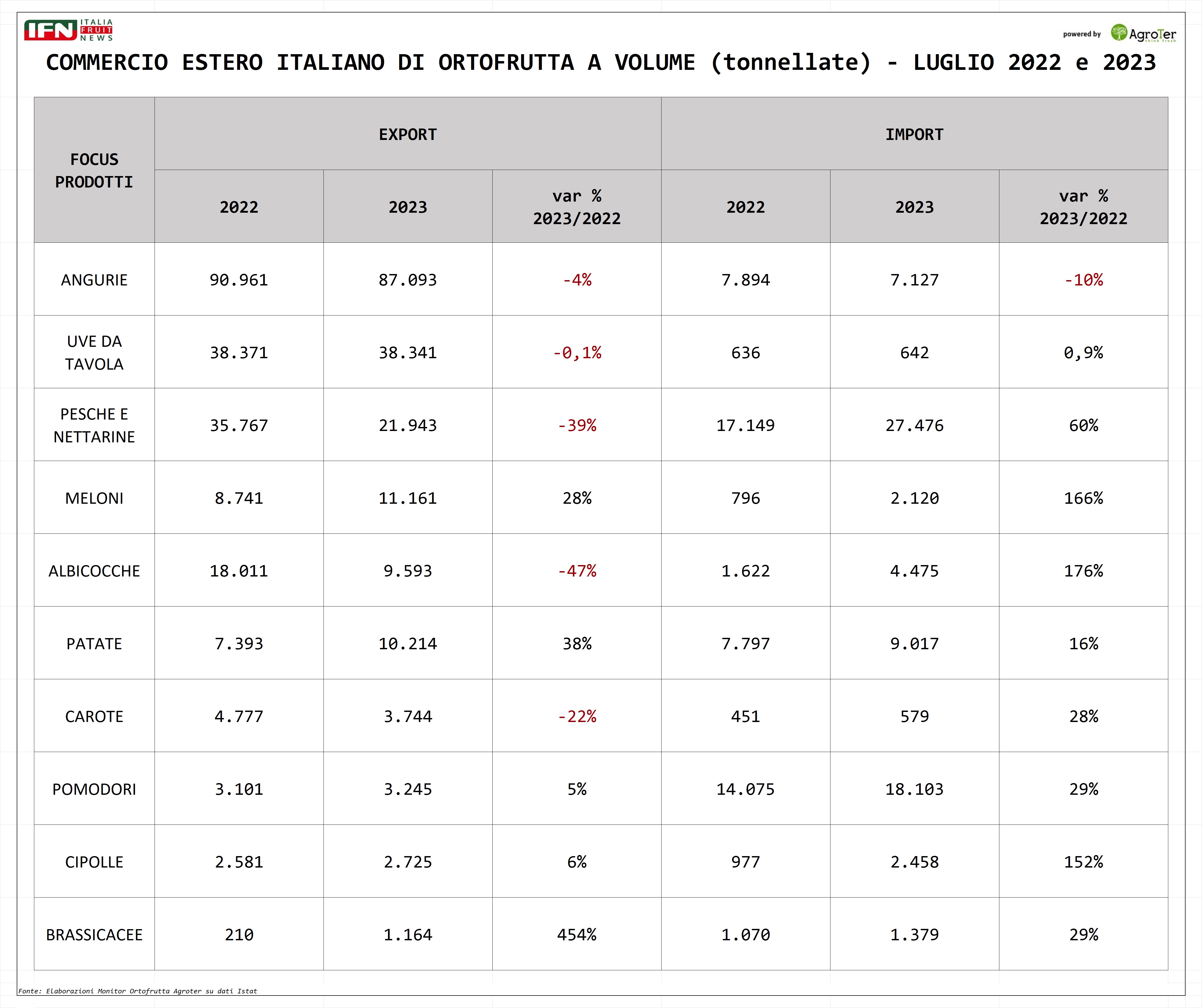Select the CAROTE export variation -22% cell
The image size is (1202, 1008).
[x=576, y=716]
